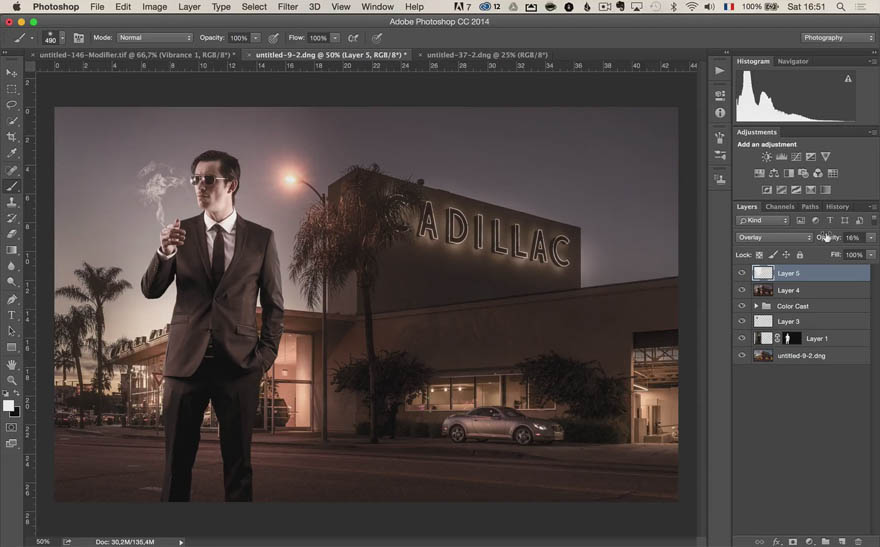Viewport: 880px width, 547px height.
Task: Add a Channel Mixer adjustment
Action: point(818,173)
